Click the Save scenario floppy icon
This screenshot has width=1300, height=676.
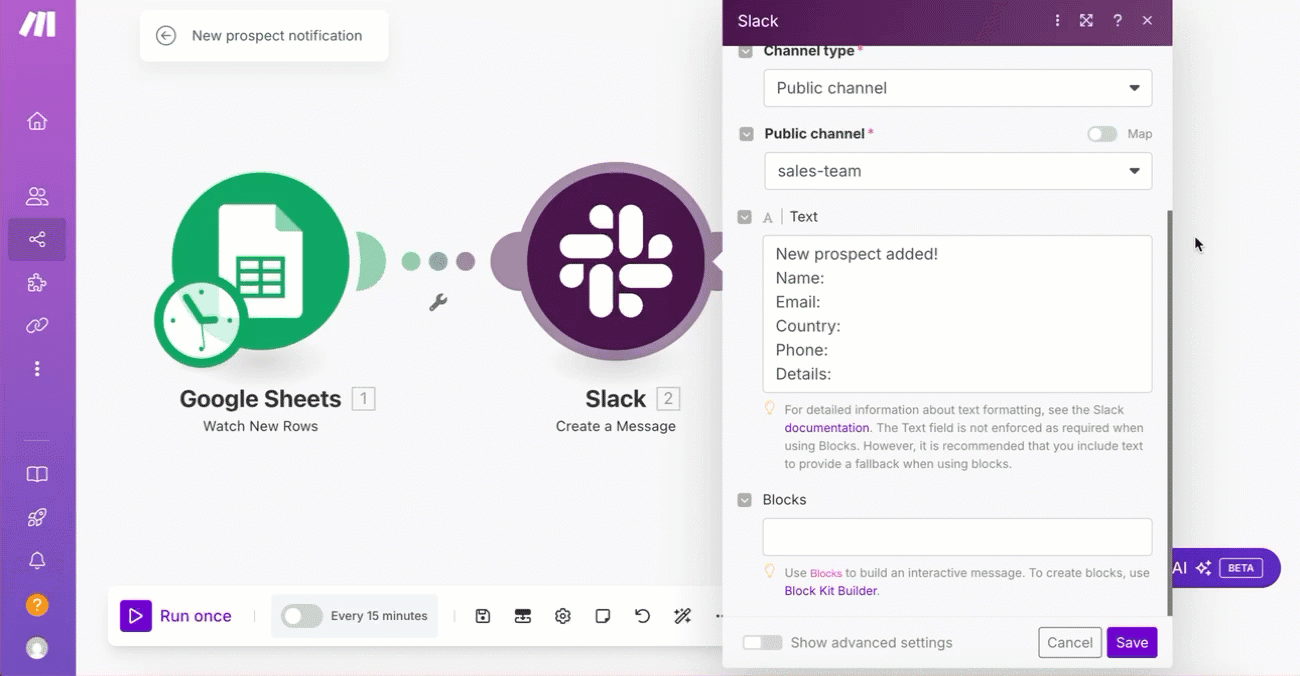tap(483, 616)
